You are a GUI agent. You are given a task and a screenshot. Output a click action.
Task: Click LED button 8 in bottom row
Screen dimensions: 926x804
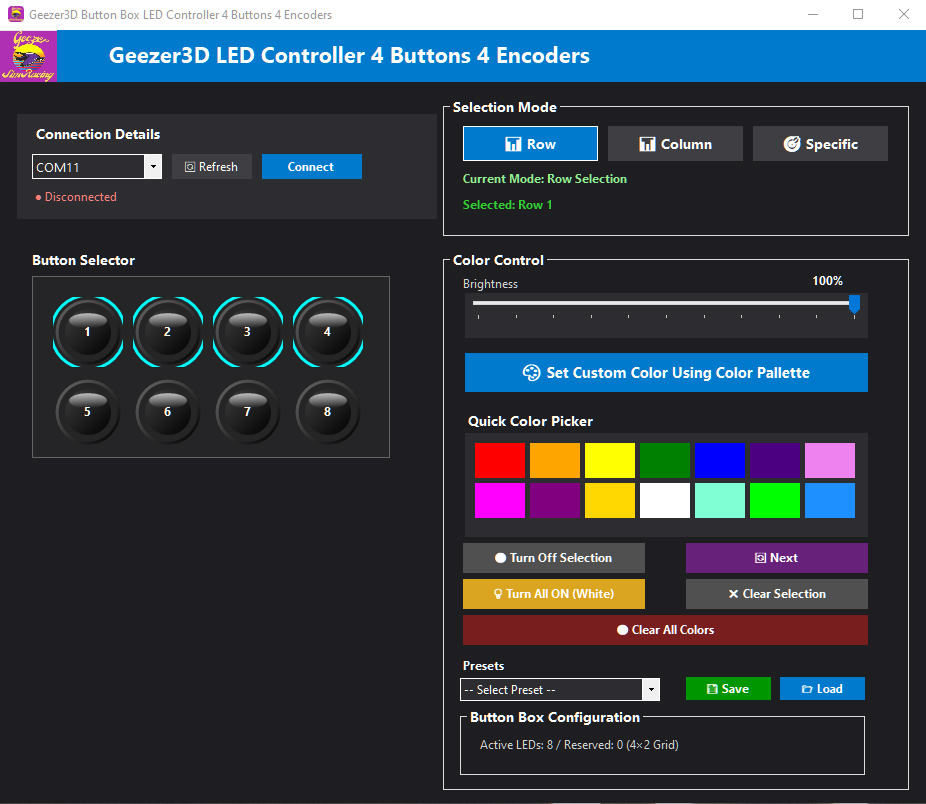327,411
